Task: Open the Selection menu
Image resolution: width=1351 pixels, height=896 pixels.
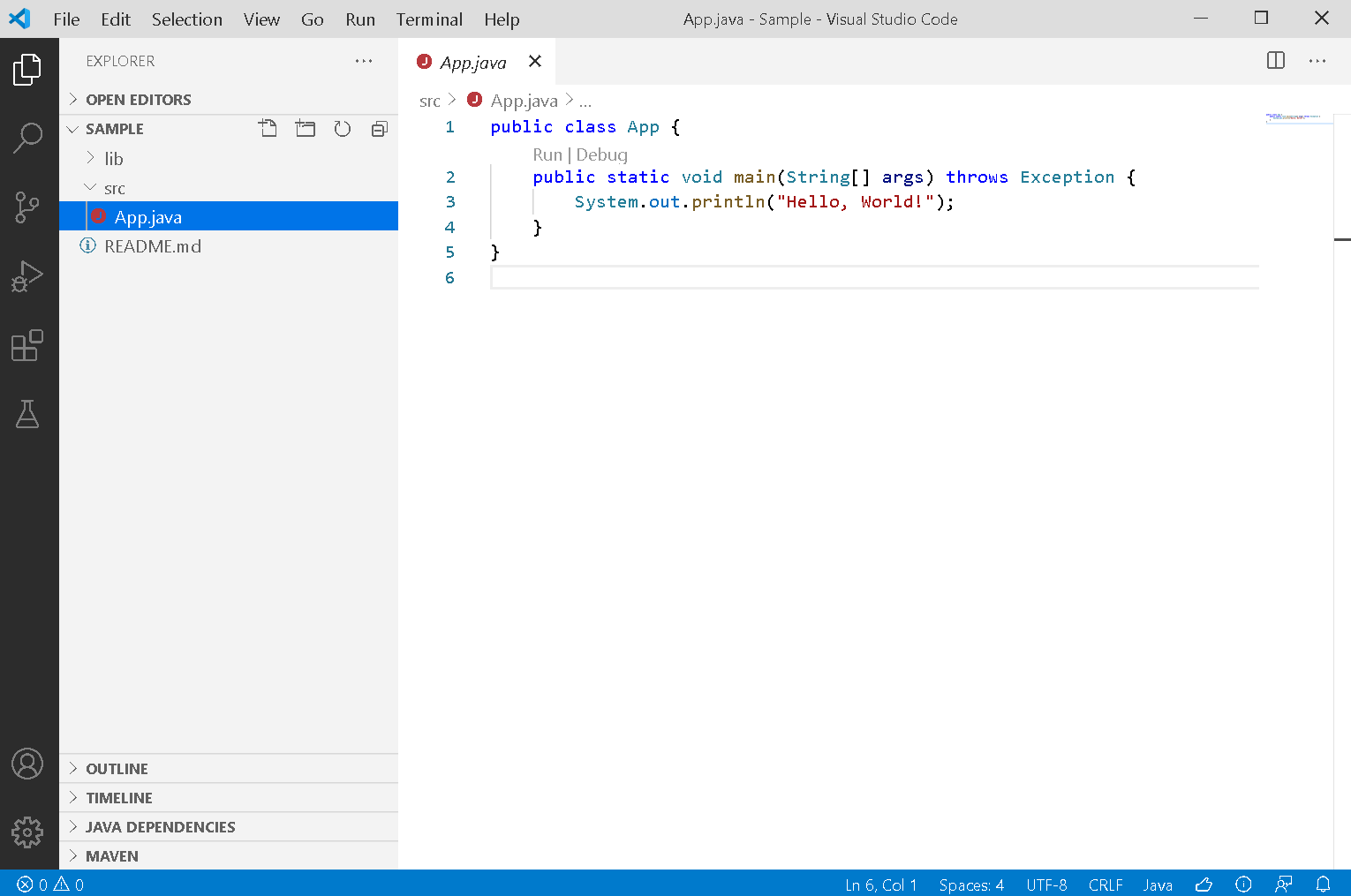Action: click(x=187, y=19)
